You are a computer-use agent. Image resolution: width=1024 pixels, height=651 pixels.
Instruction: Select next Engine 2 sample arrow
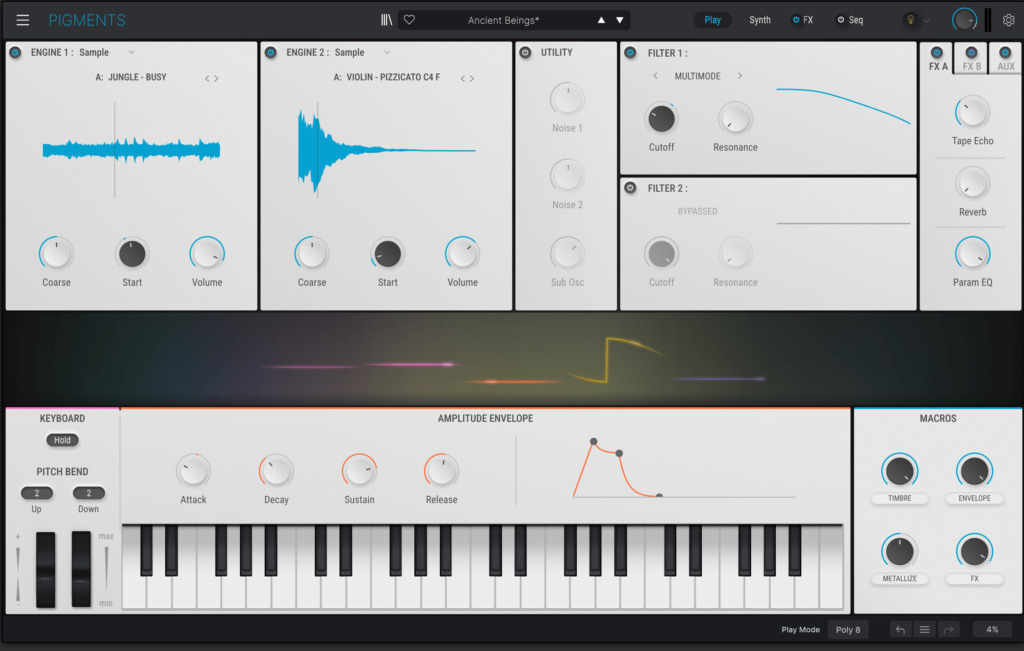[472, 78]
